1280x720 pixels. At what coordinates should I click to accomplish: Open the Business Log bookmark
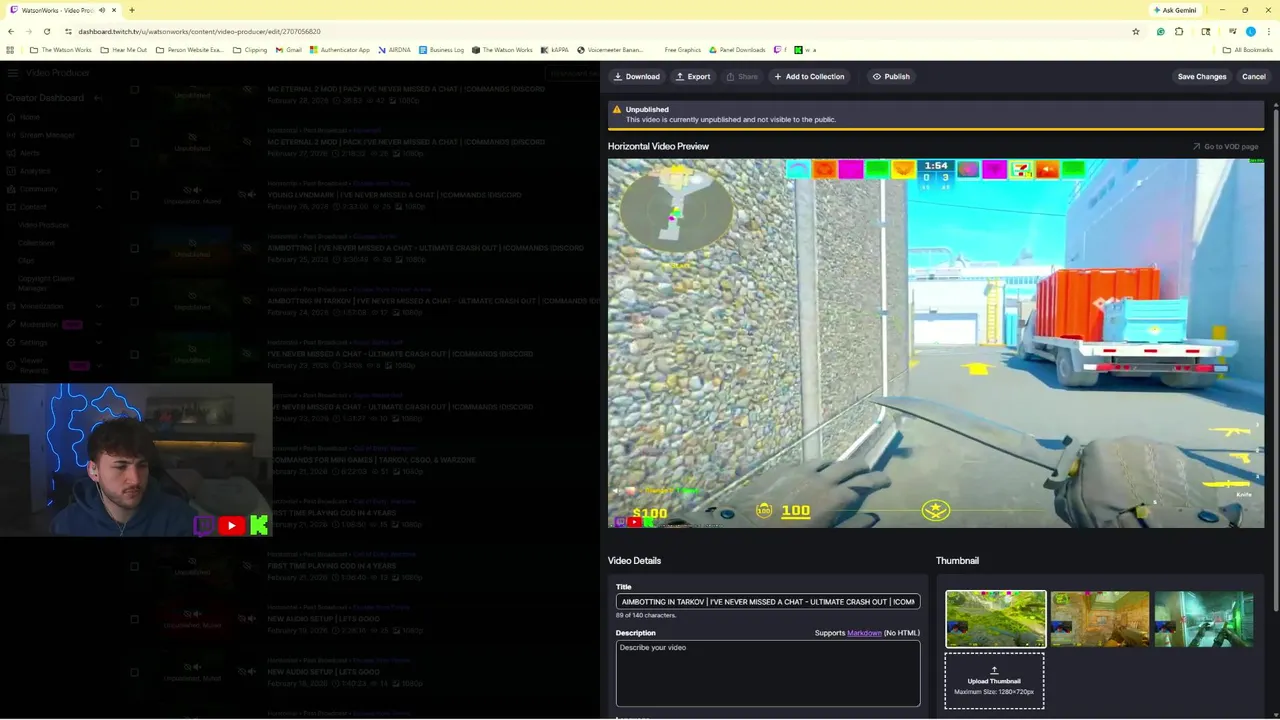[x=441, y=50]
